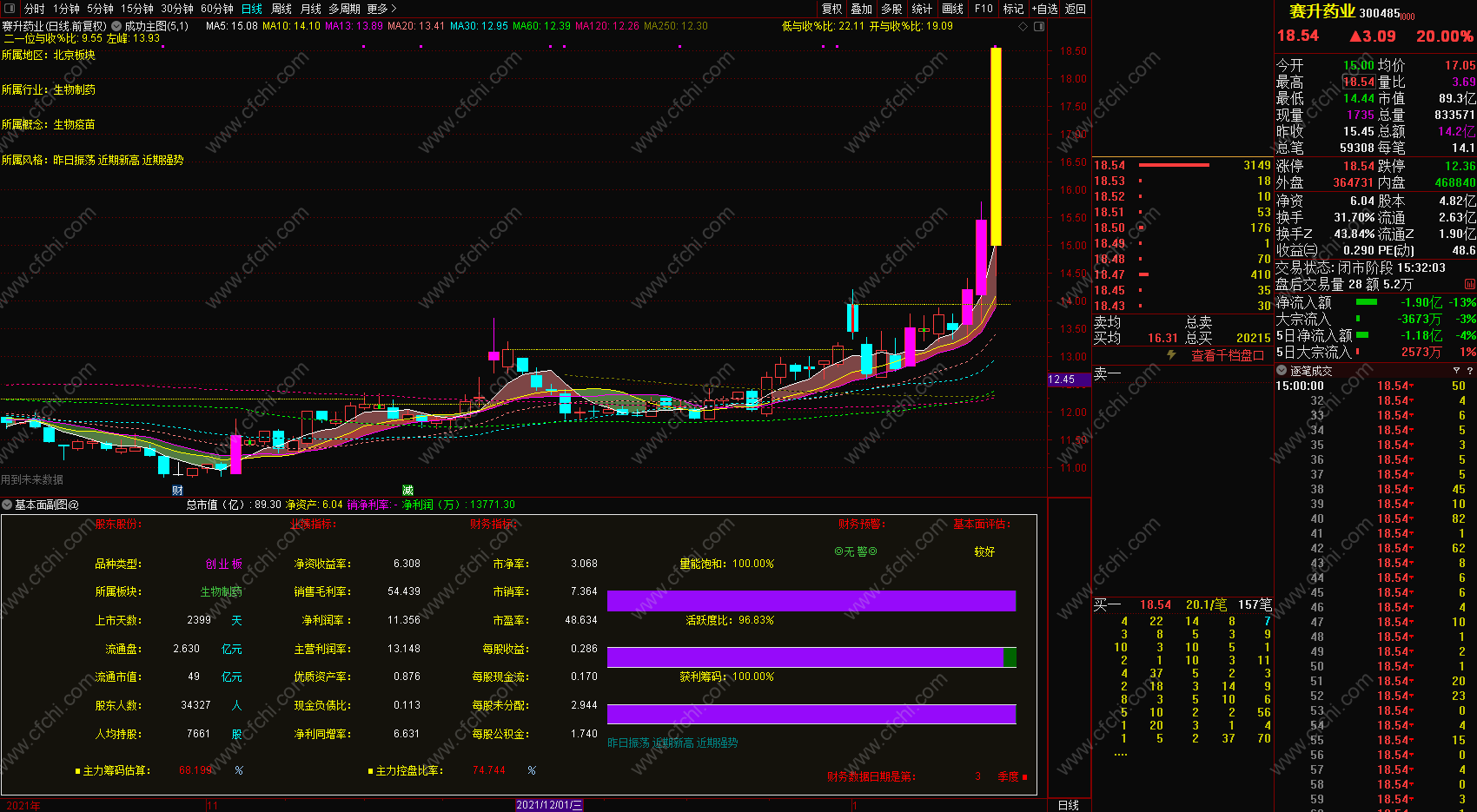Click the 净流入额 row label

pyautogui.click(x=1303, y=302)
